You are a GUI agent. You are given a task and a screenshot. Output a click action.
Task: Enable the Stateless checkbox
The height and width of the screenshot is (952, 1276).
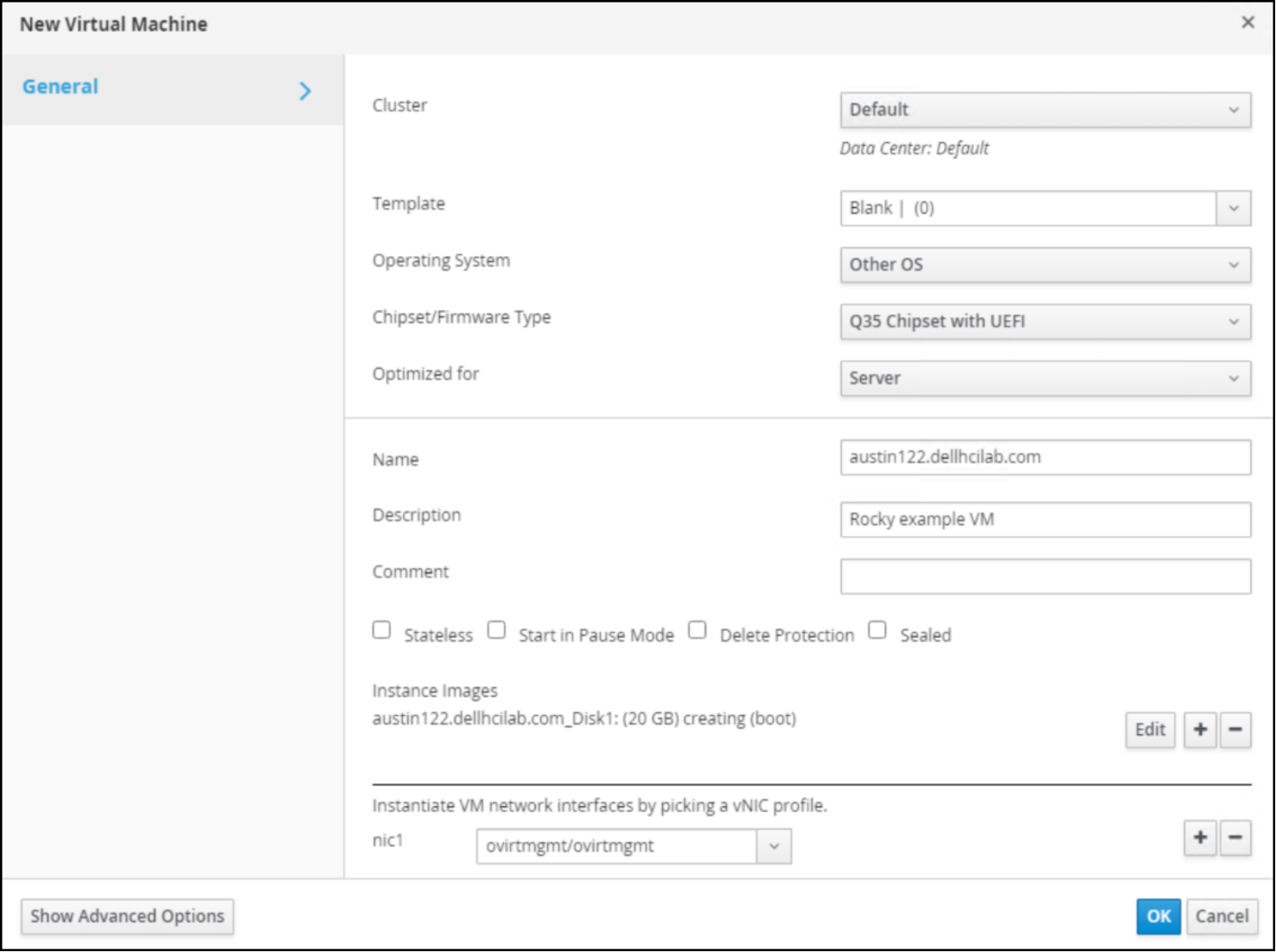[x=381, y=629]
